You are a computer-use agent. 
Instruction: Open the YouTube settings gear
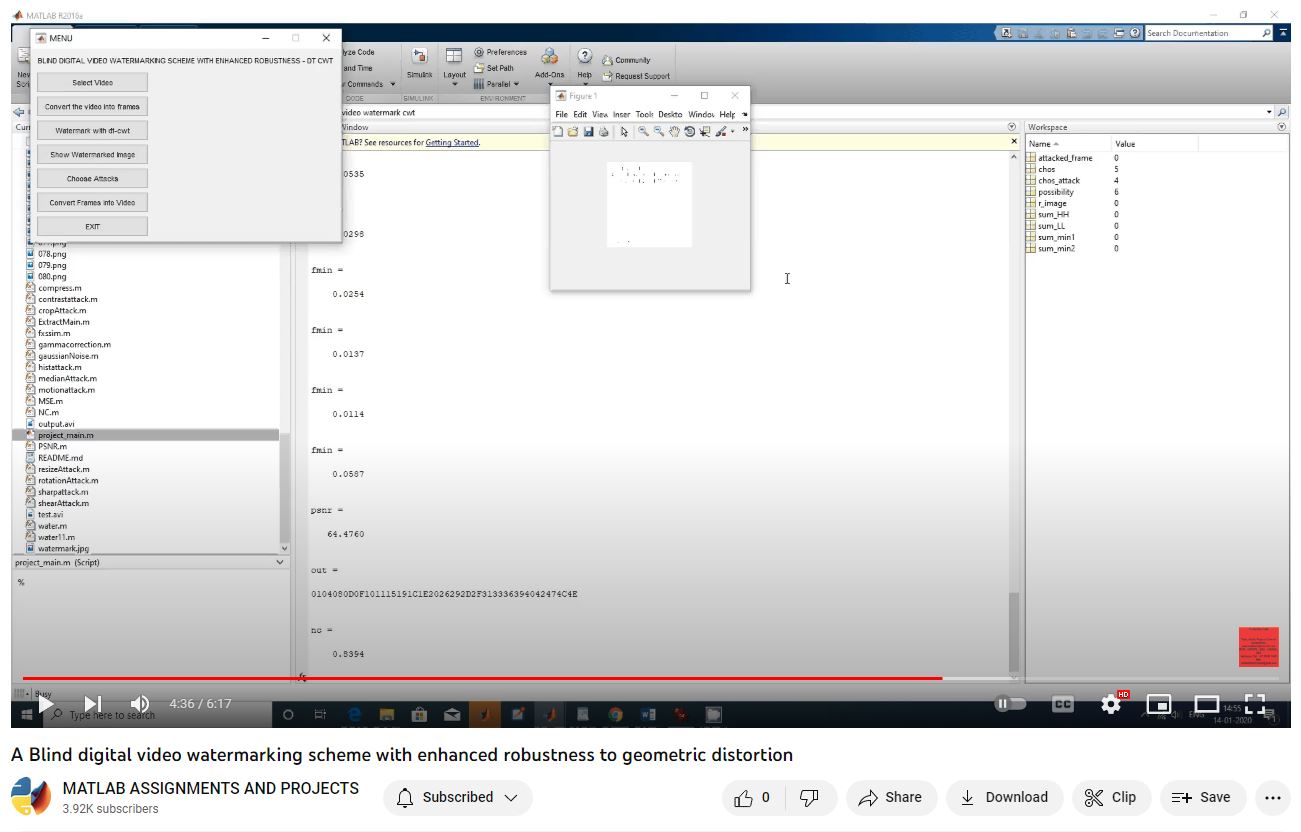coord(1111,704)
